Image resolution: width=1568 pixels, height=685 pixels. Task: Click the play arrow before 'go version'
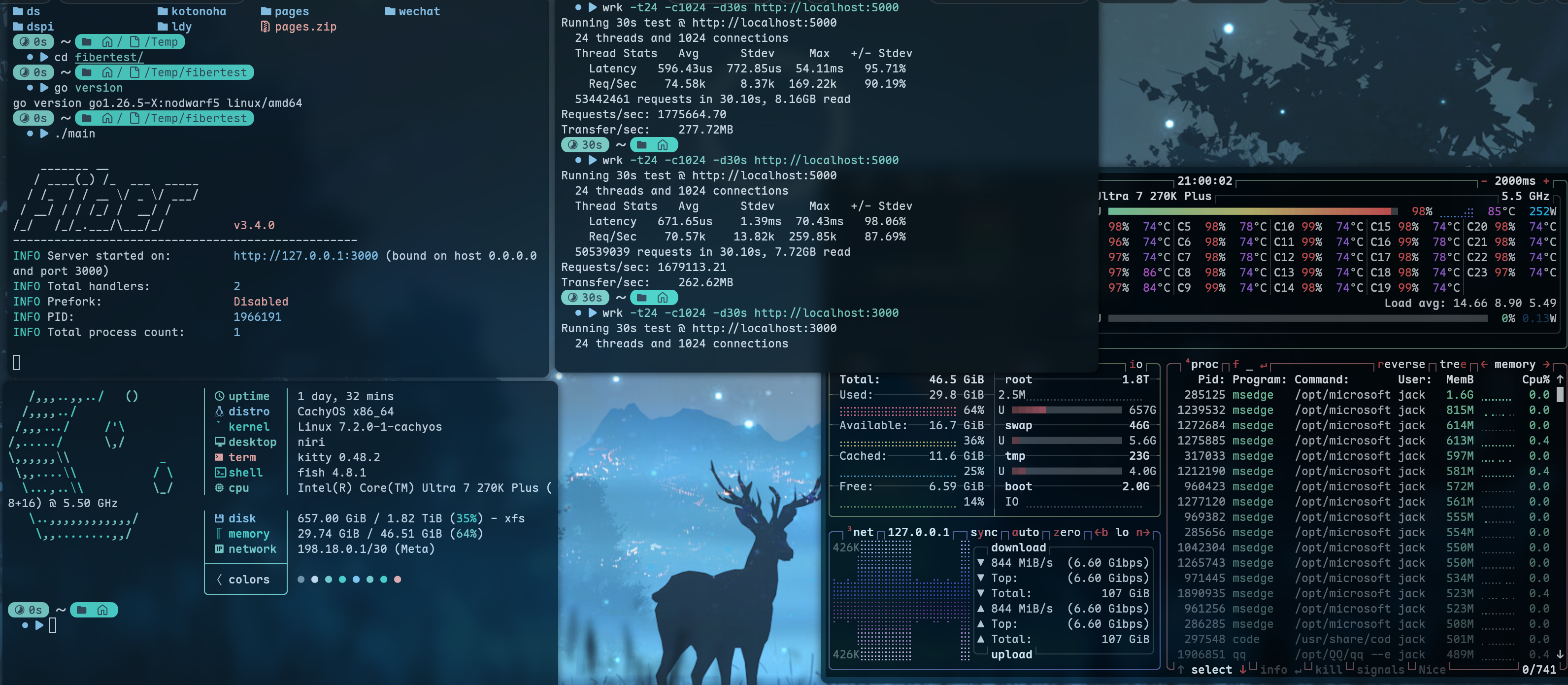coord(44,88)
